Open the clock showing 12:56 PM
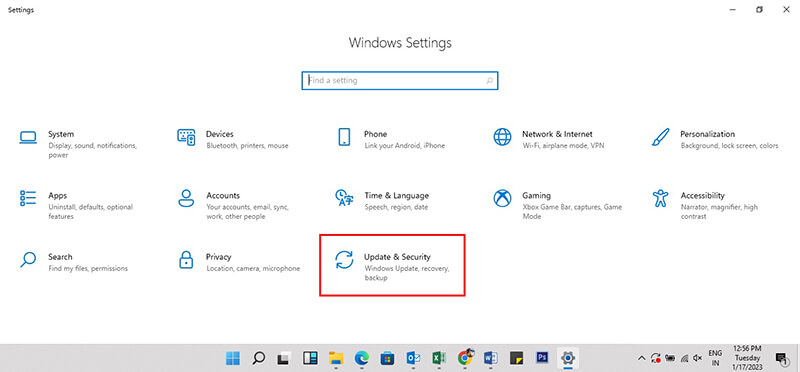This screenshot has height=372, width=800. coord(747,358)
